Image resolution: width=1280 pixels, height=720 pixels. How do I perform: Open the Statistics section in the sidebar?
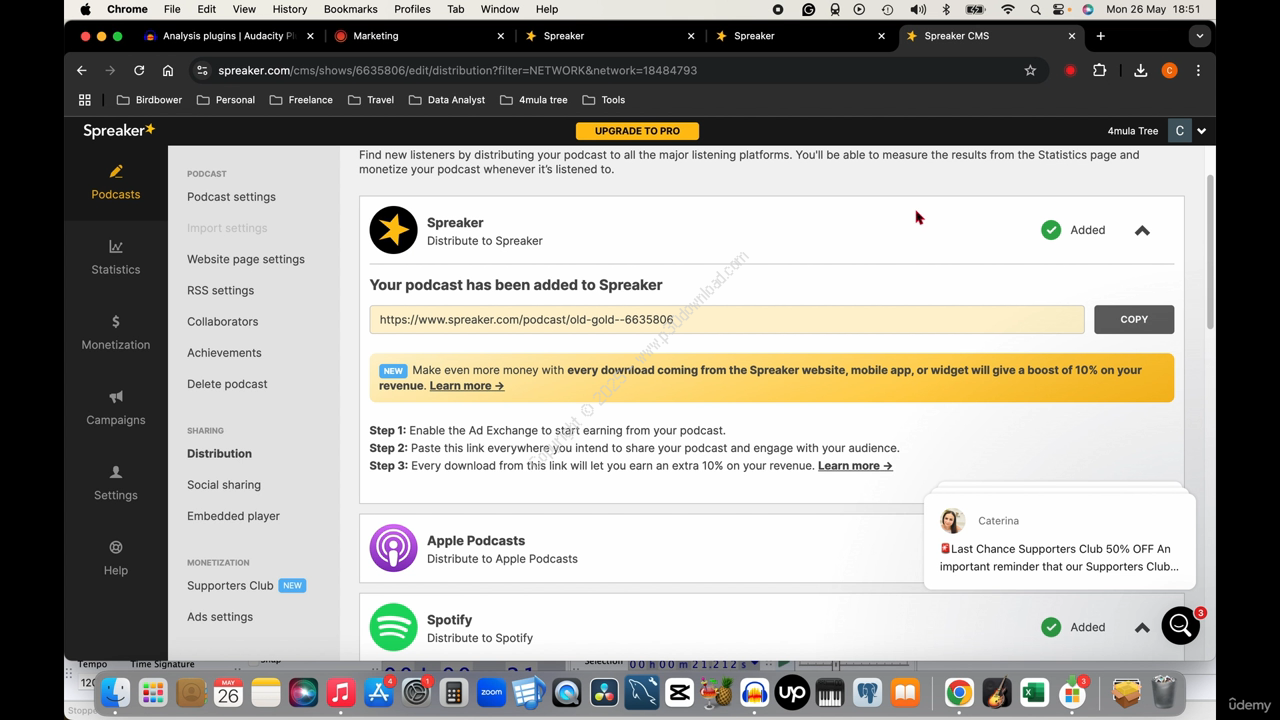coord(116,258)
